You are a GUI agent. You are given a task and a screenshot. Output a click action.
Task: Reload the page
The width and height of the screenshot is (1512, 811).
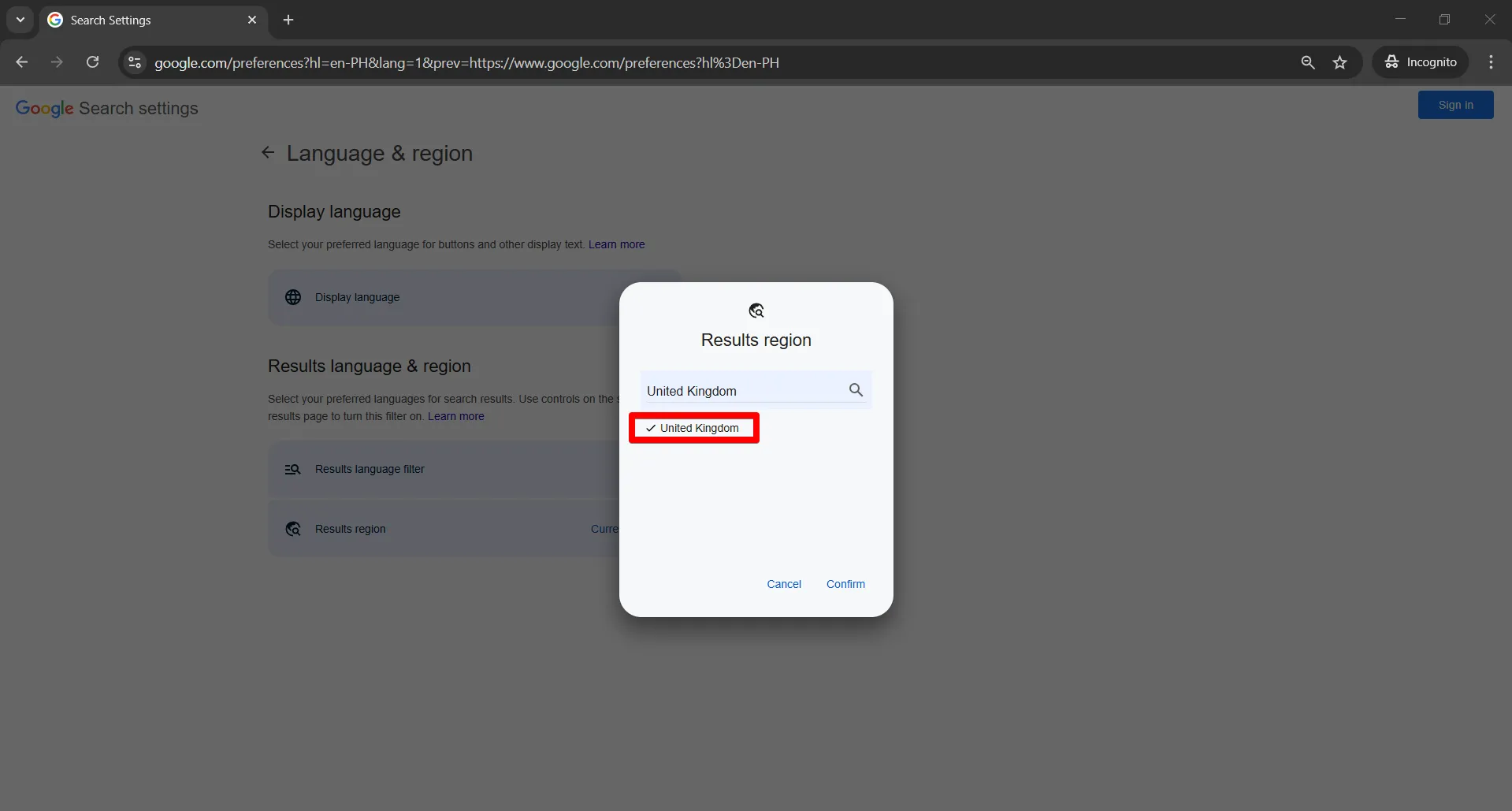(92, 62)
